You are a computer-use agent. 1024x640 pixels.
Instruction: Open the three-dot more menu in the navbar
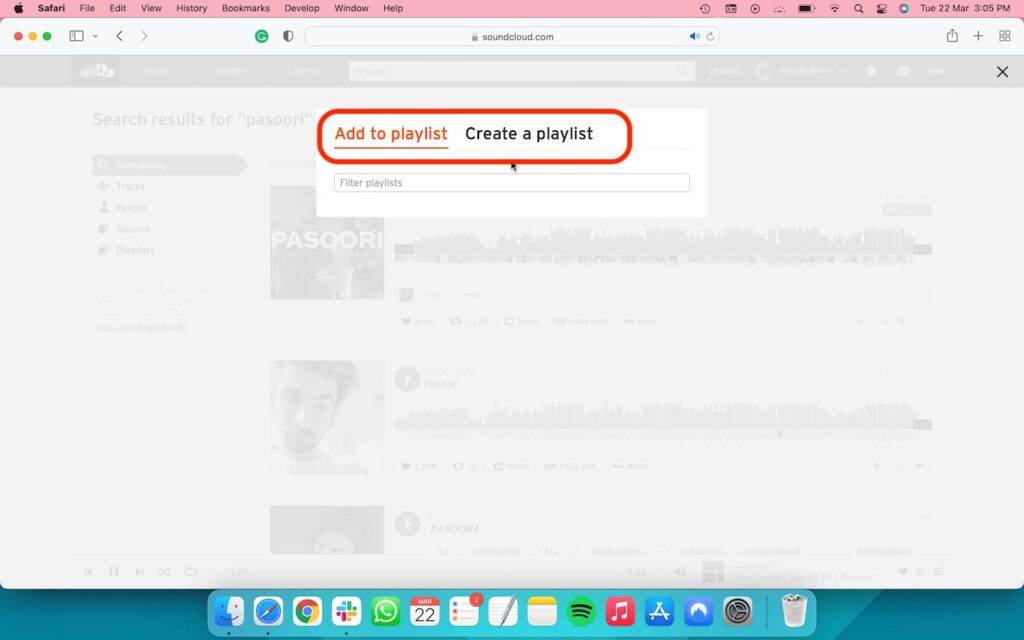pyautogui.click(x=937, y=71)
